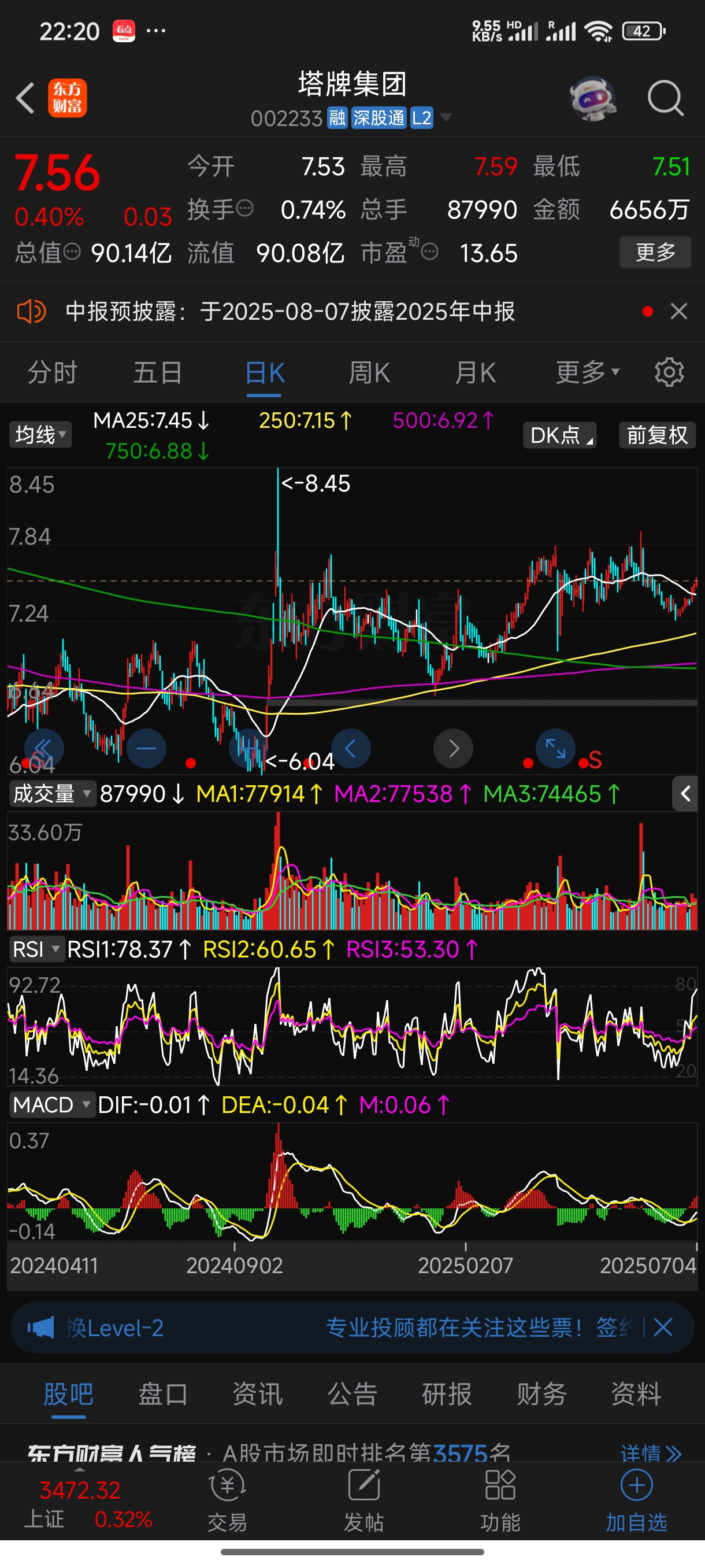Switch to 月K chart tab

(x=475, y=372)
